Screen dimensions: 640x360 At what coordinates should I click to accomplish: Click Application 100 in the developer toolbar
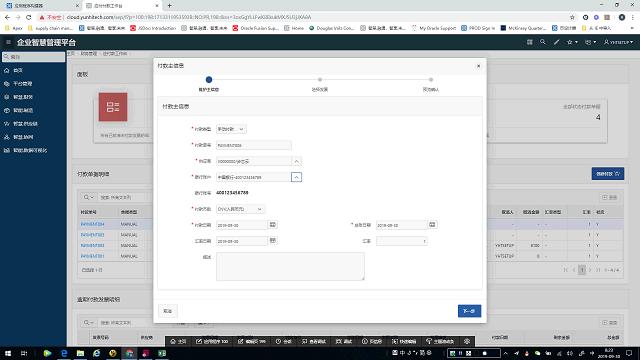click(212, 341)
